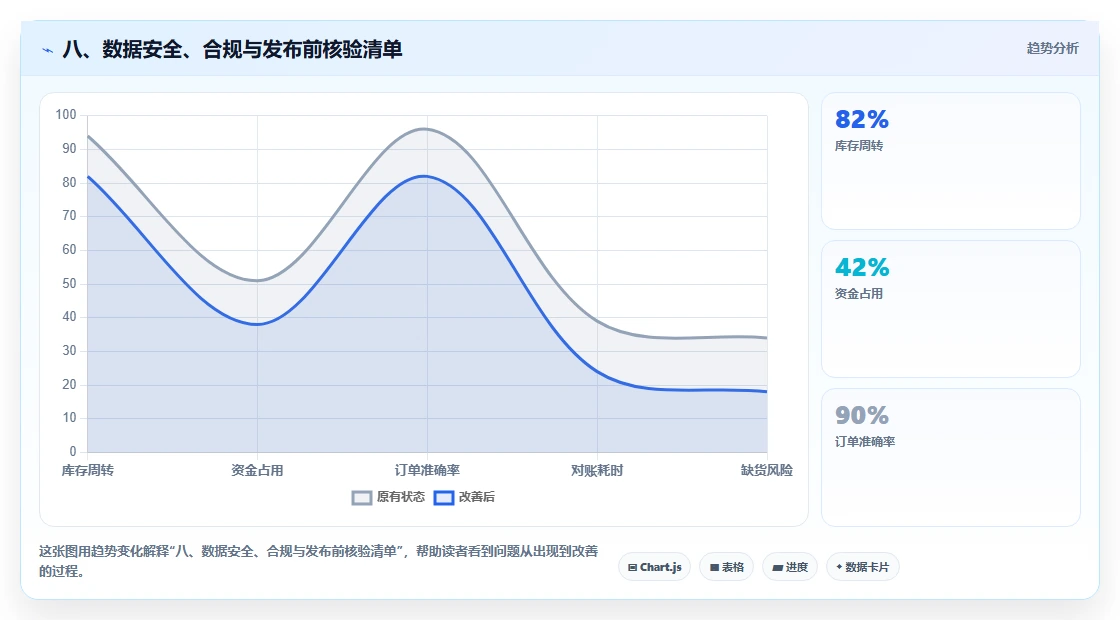
Task: Open the 42% 资金占用 data card
Action: tap(951, 309)
